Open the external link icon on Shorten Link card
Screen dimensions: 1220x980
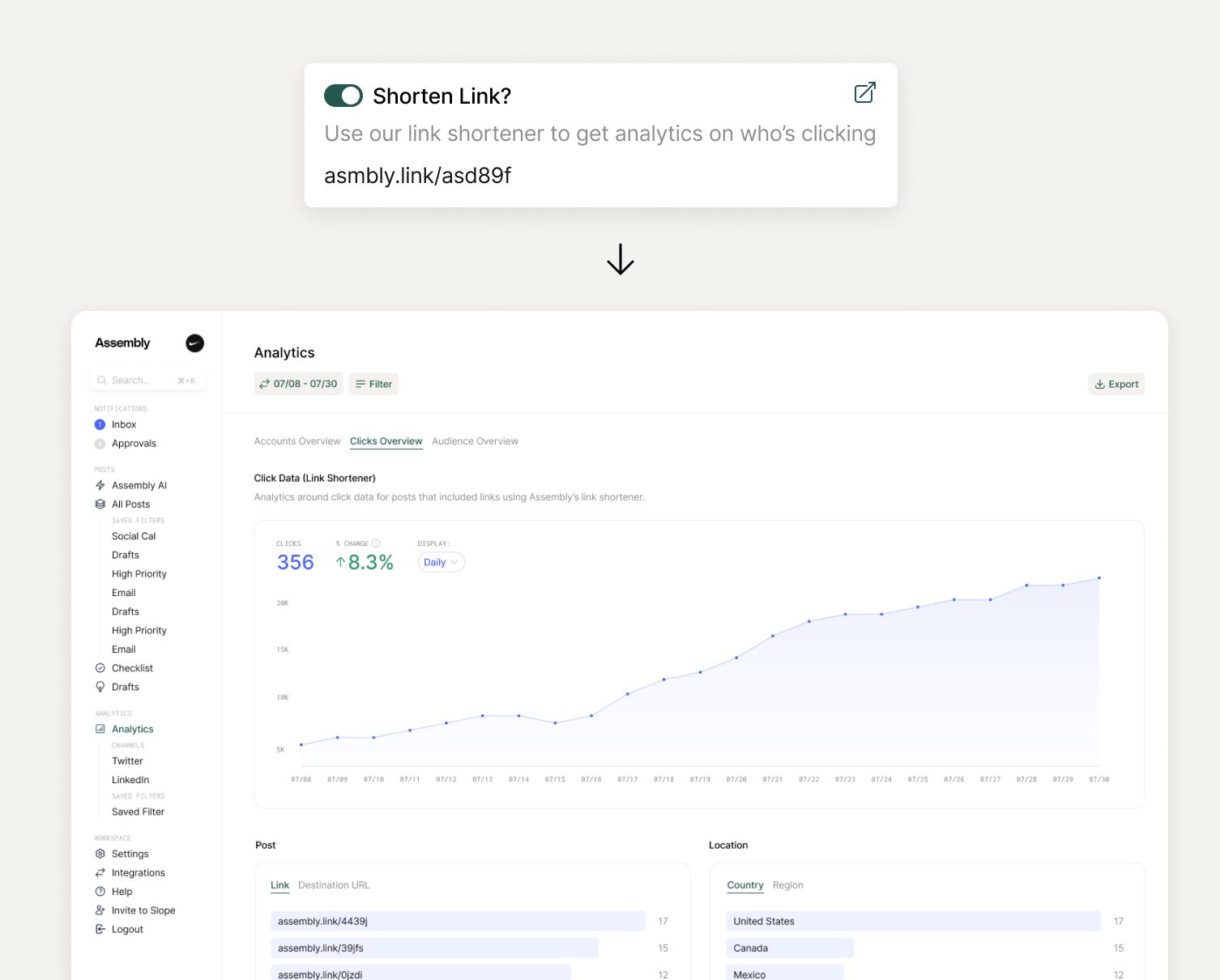coord(864,92)
